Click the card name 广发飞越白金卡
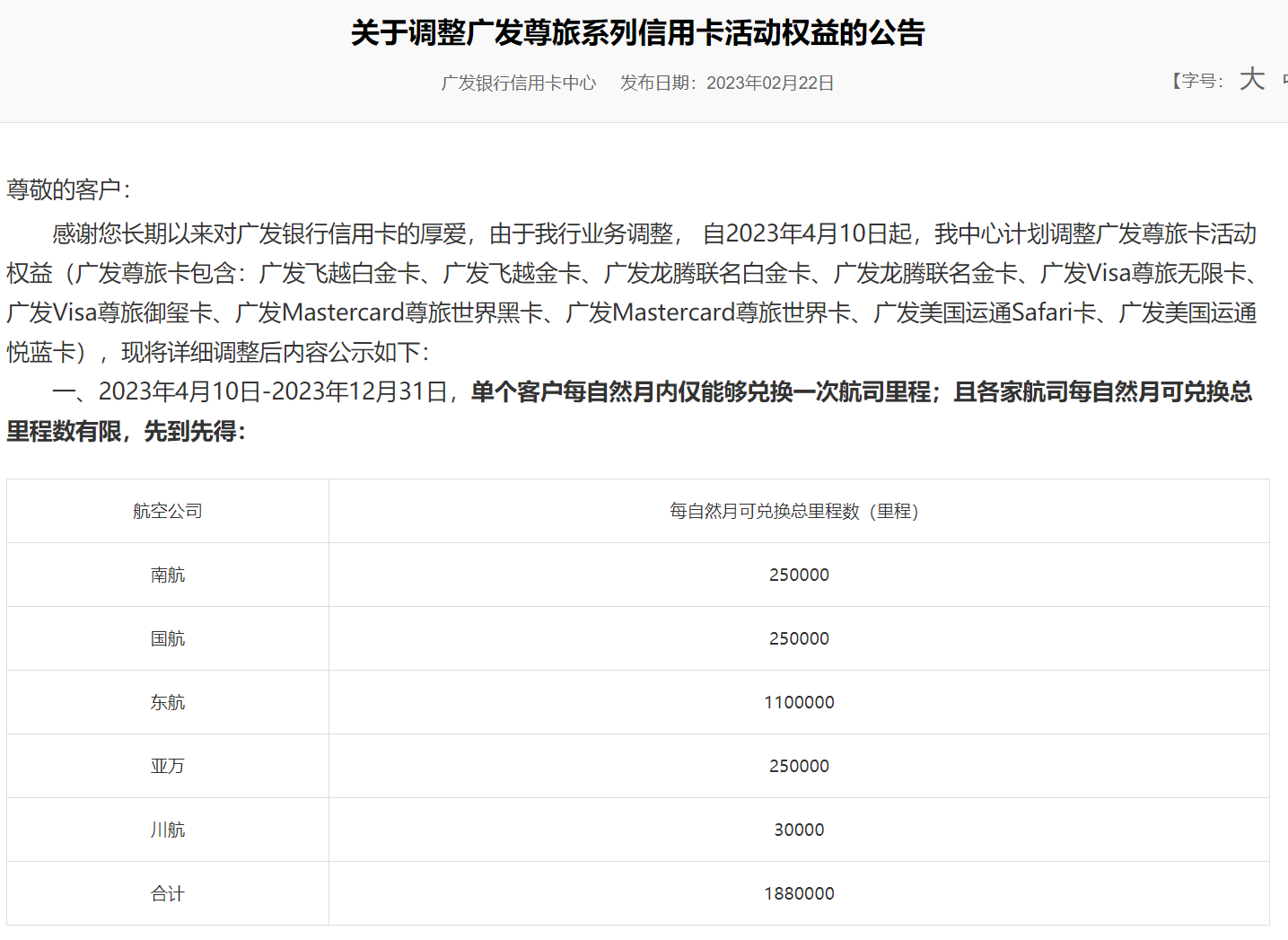The image size is (1288, 940). tap(339, 274)
